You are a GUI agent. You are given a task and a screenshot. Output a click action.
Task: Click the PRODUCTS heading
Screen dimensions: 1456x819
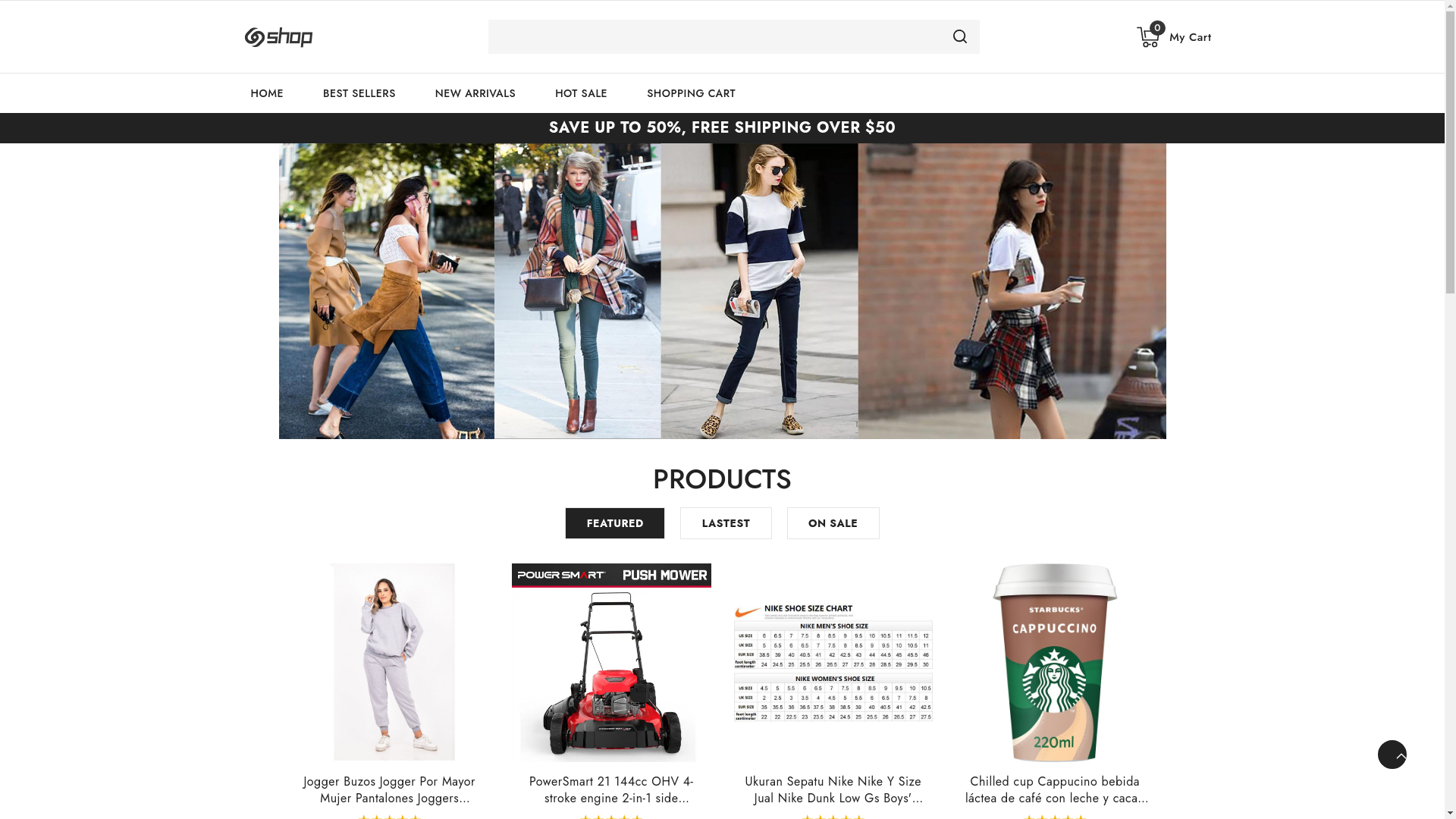722,479
